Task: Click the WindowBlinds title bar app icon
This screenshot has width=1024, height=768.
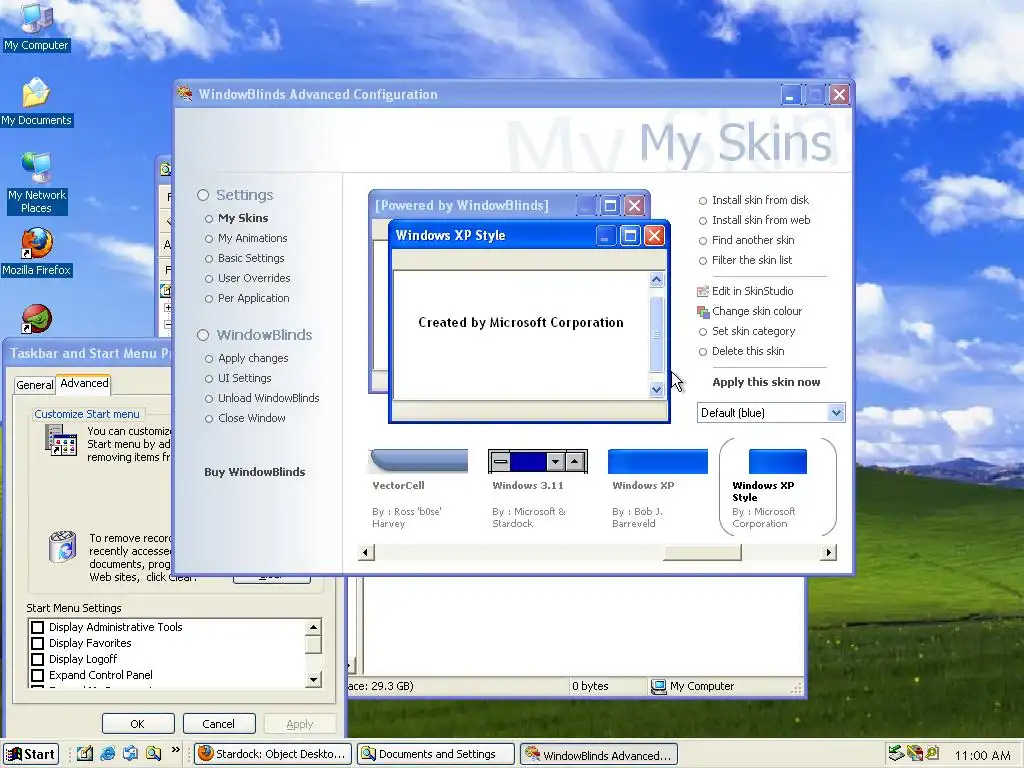Action: click(x=185, y=94)
